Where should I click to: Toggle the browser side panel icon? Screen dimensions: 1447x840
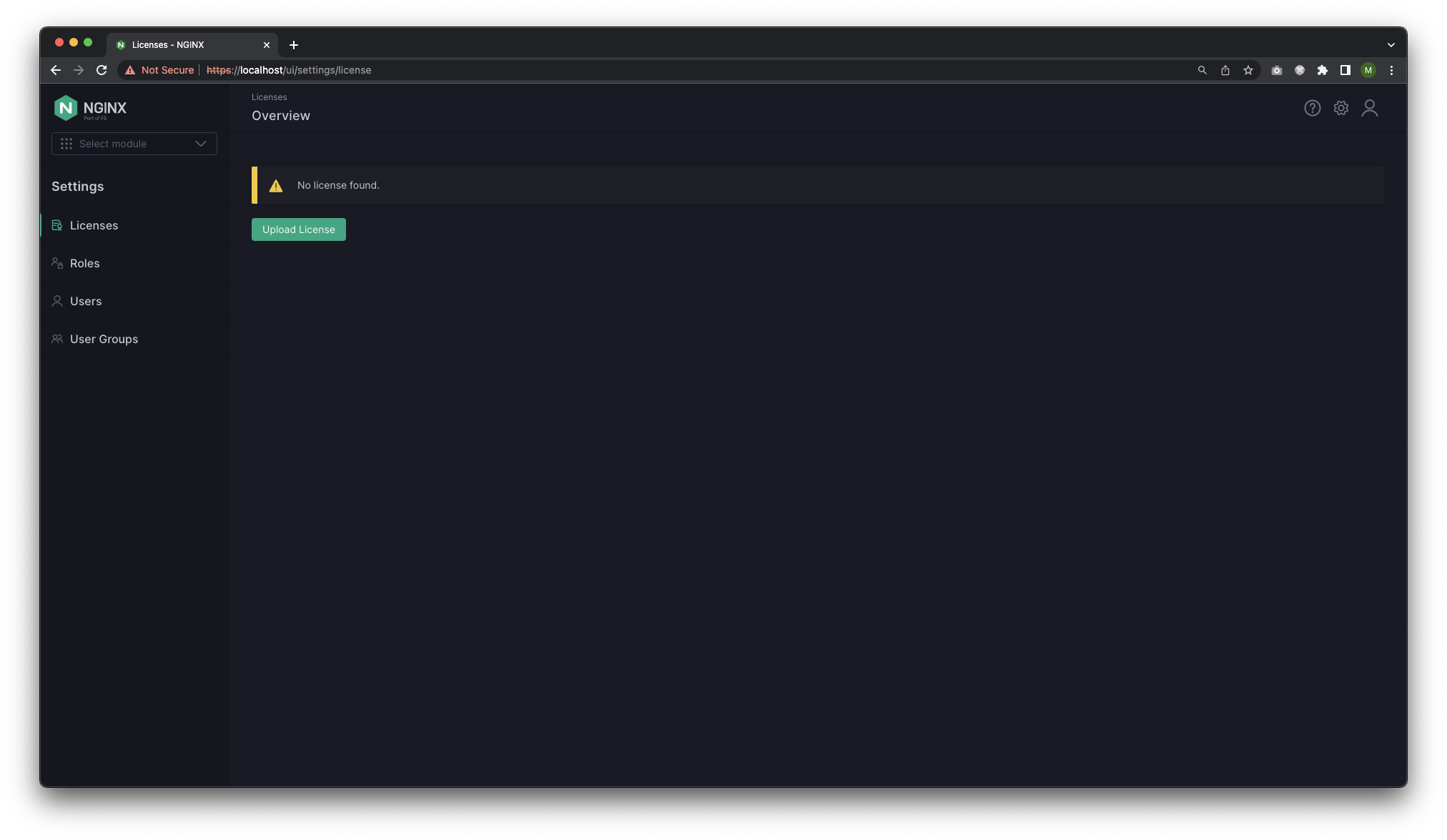coord(1345,70)
